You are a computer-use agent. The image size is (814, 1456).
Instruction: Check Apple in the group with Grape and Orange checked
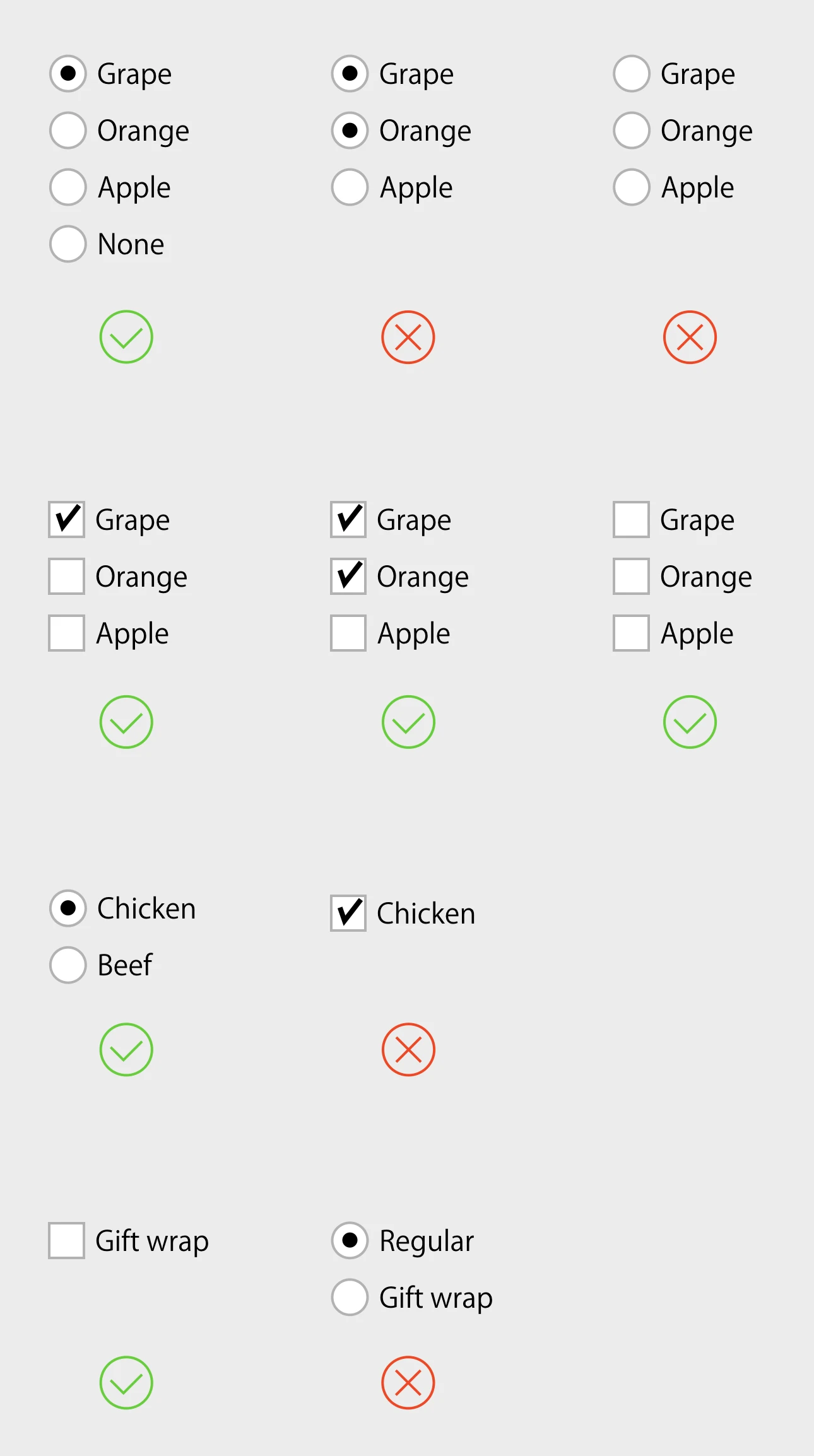(x=348, y=633)
